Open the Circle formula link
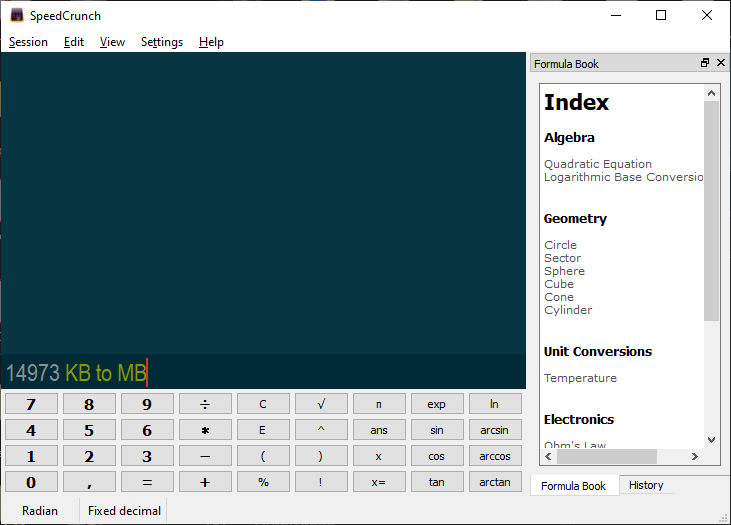Screen dimensions: 731x525 coord(560,245)
